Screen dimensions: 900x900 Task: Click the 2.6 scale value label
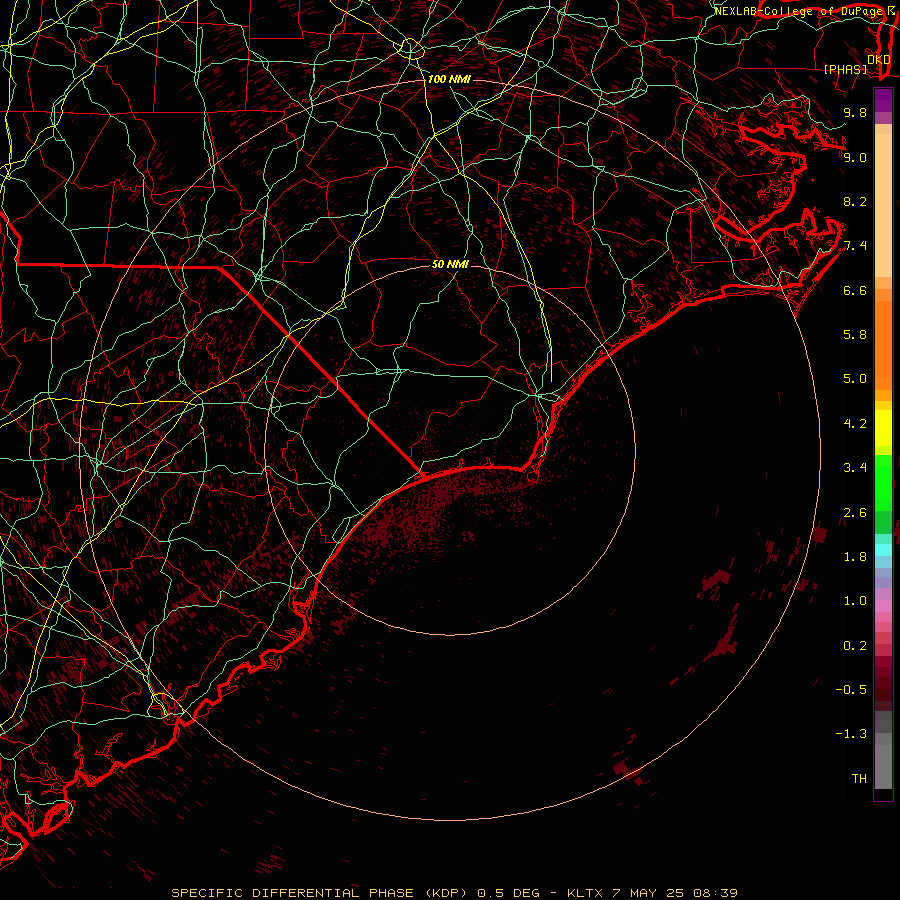[855, 513]
